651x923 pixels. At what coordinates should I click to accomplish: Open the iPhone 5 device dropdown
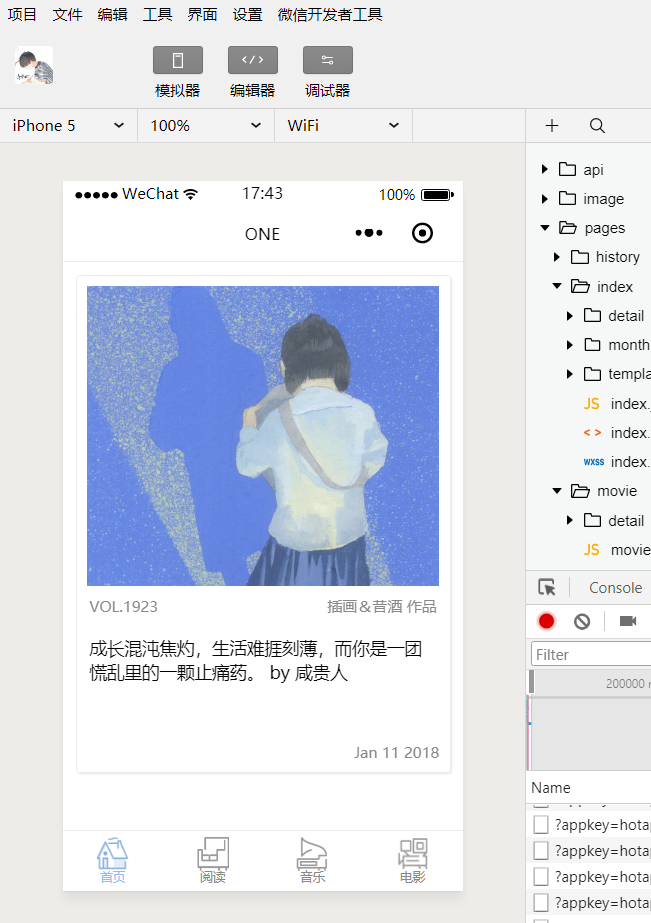point(68,125)
